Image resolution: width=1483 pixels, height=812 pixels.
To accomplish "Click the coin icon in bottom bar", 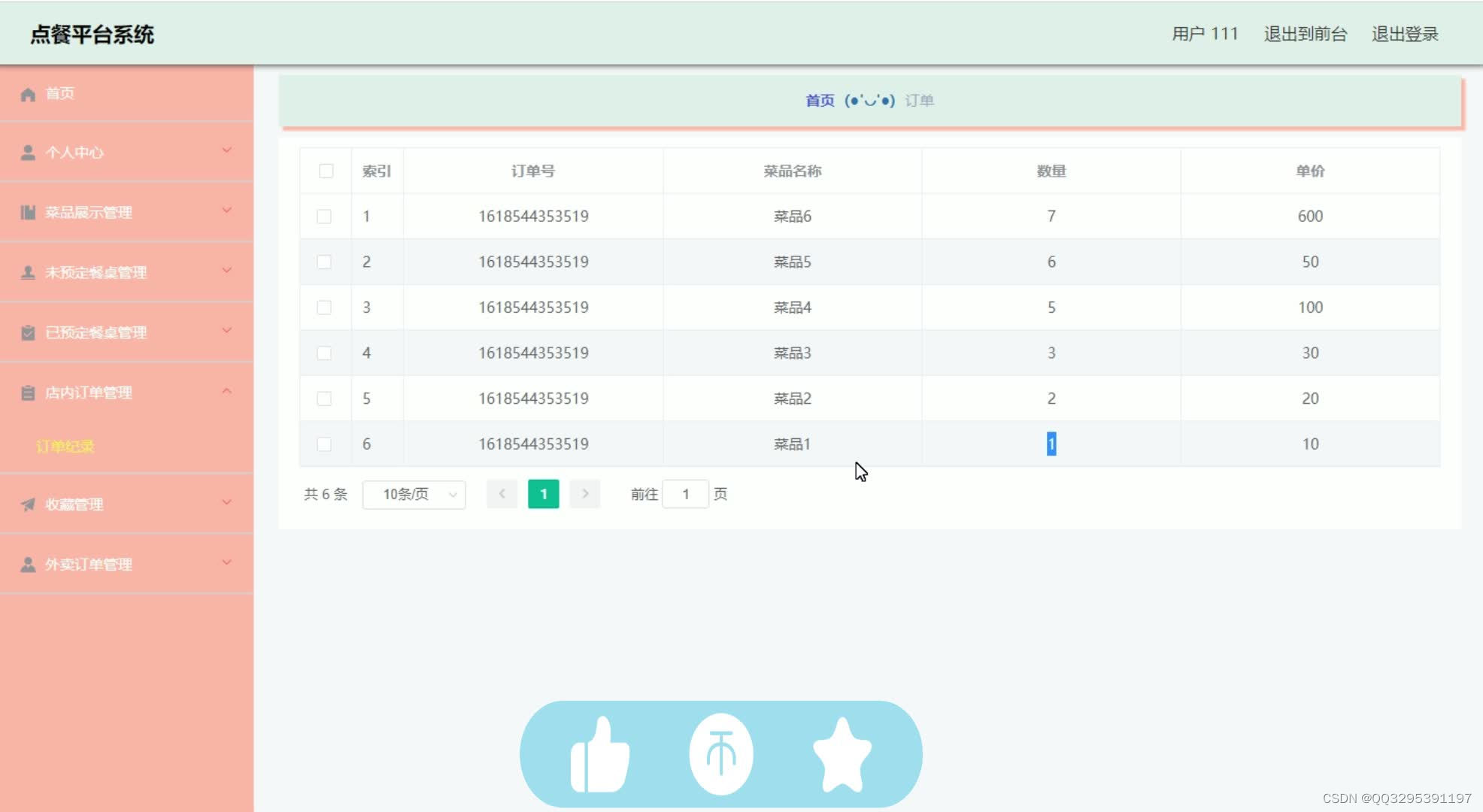I will (x=721, y=754).
